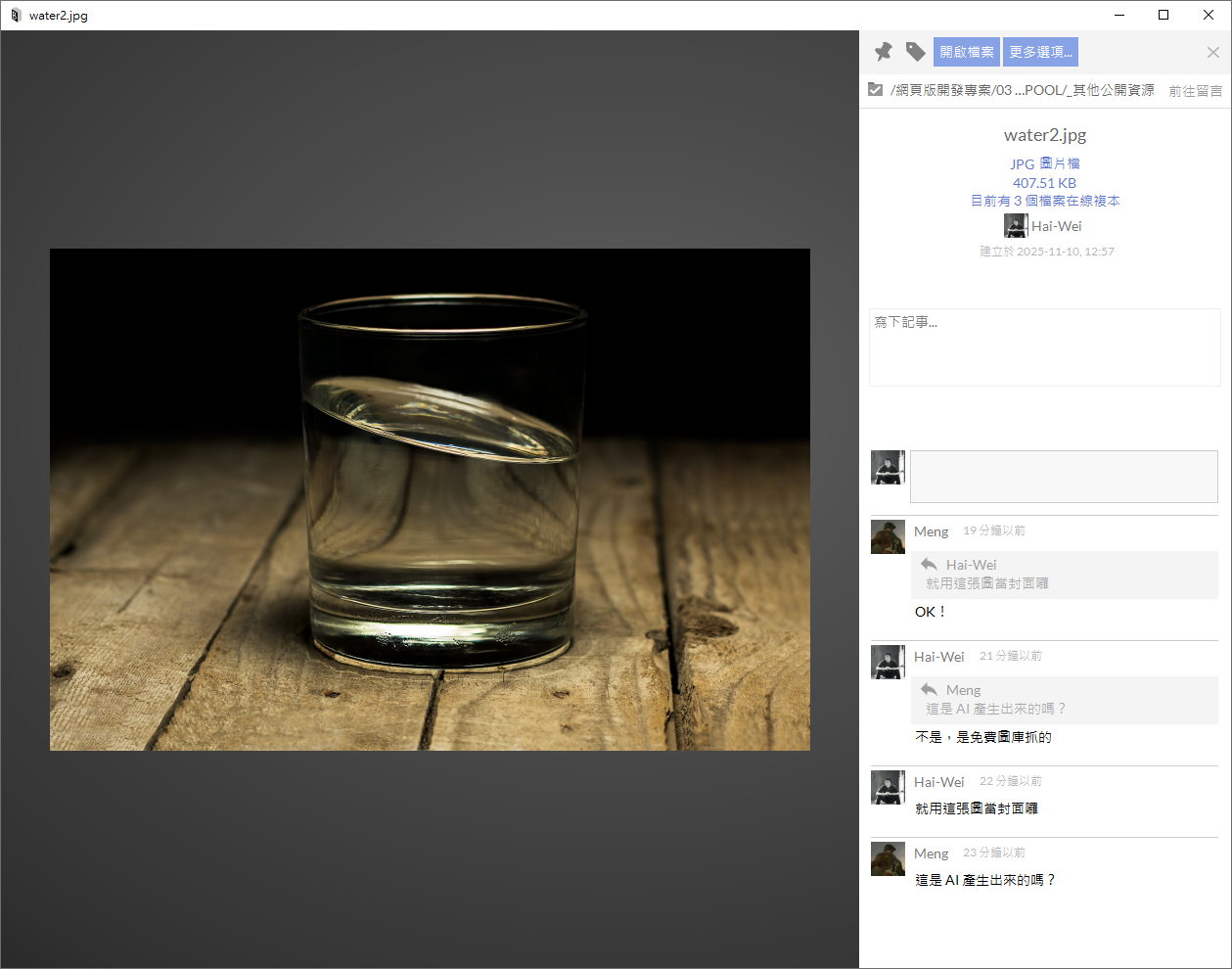Click in the 寫下記事... note field
This screenshot has width=1232, height=969.
(x=1044, y=347)
